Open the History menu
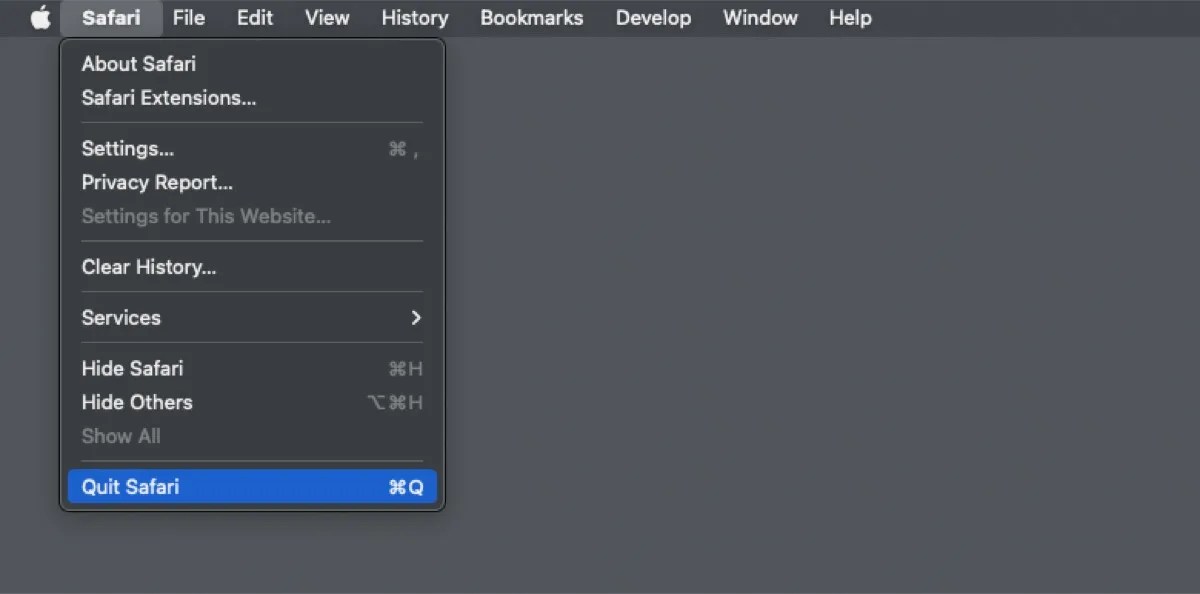 [414, 17]
